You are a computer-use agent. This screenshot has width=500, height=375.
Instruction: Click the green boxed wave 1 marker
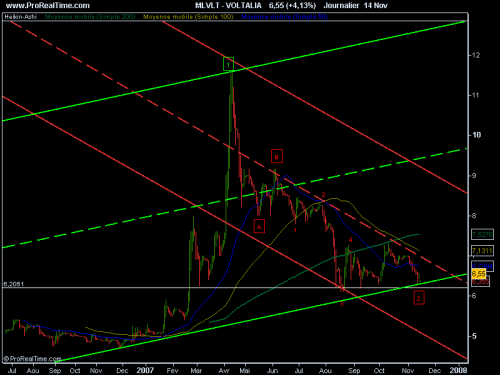pyautogui.click(x=228, y=64)
